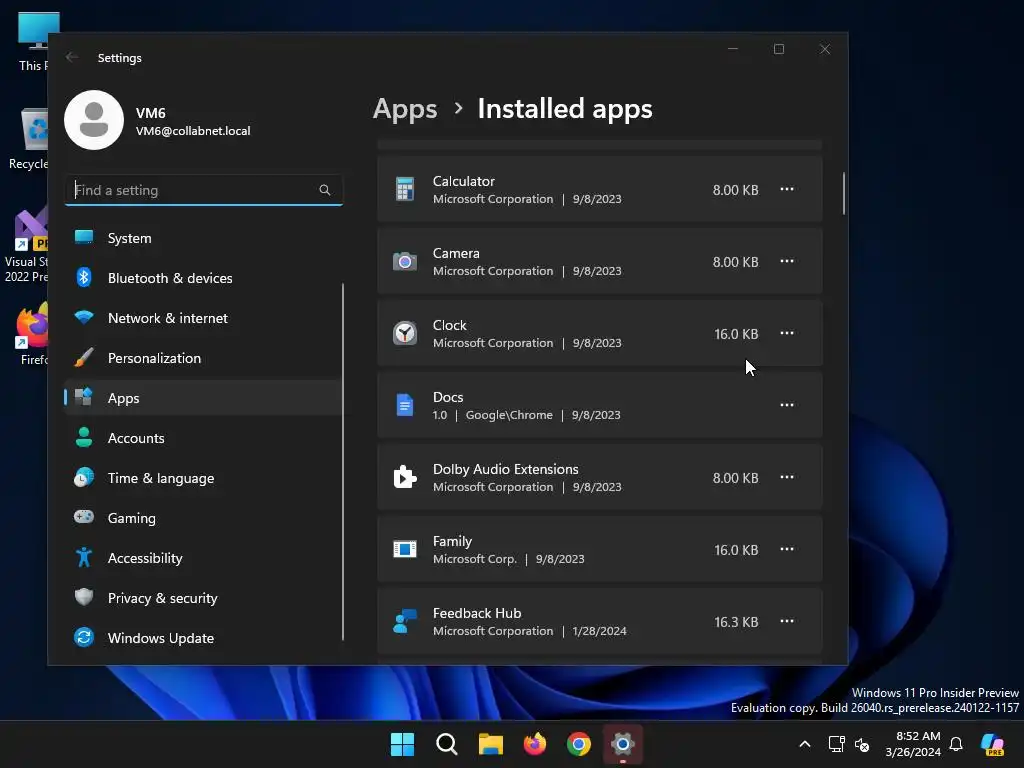Open Accessibility settings
Image resolution: width=1024 pixels, height=768 pixels.
coord(203,558)
